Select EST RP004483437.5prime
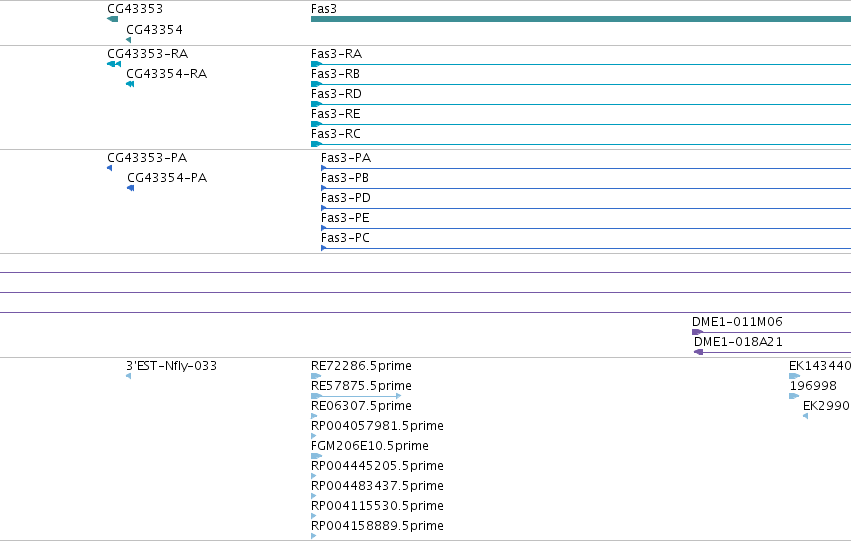The height and width of the screenshot is (541, 851). 377,486
